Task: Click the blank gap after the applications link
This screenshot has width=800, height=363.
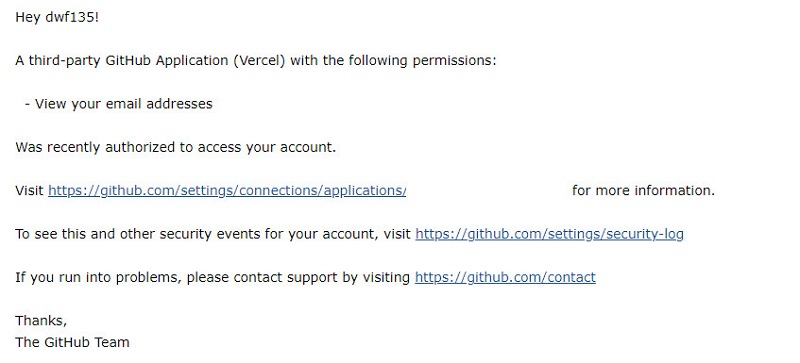Action: (x=489, y=191)
